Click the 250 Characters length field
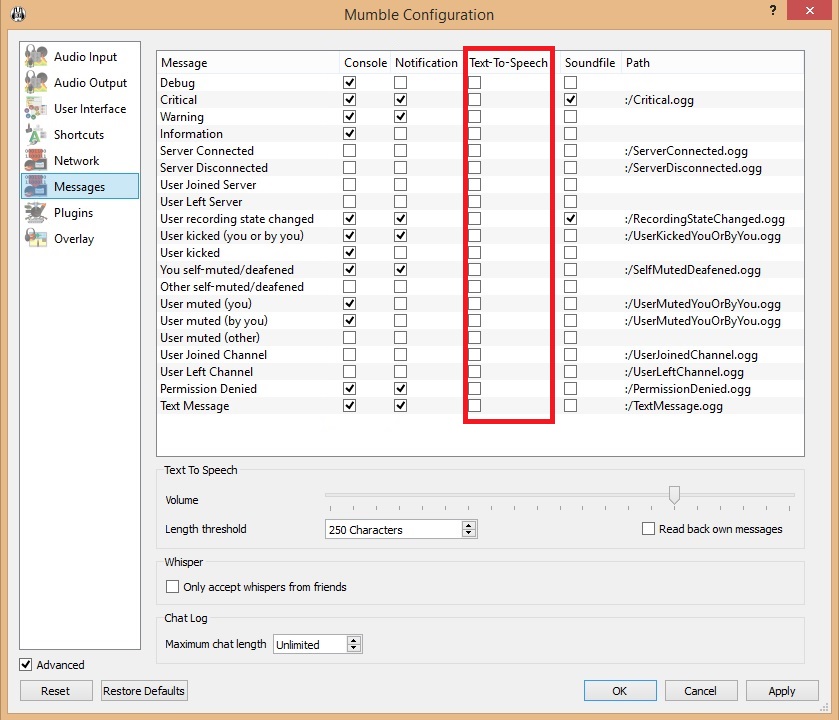 [x=394, y=530]
